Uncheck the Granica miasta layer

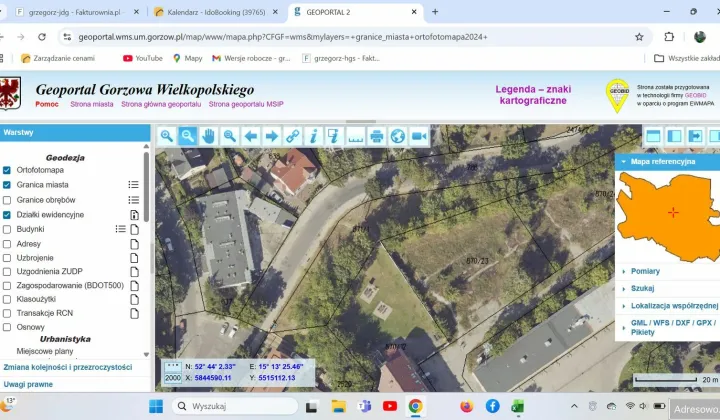point(7,185)
